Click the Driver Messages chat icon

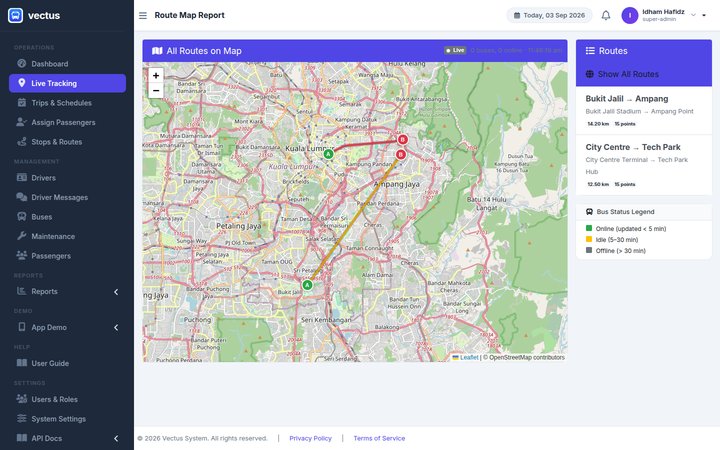[x=22, y=197]
